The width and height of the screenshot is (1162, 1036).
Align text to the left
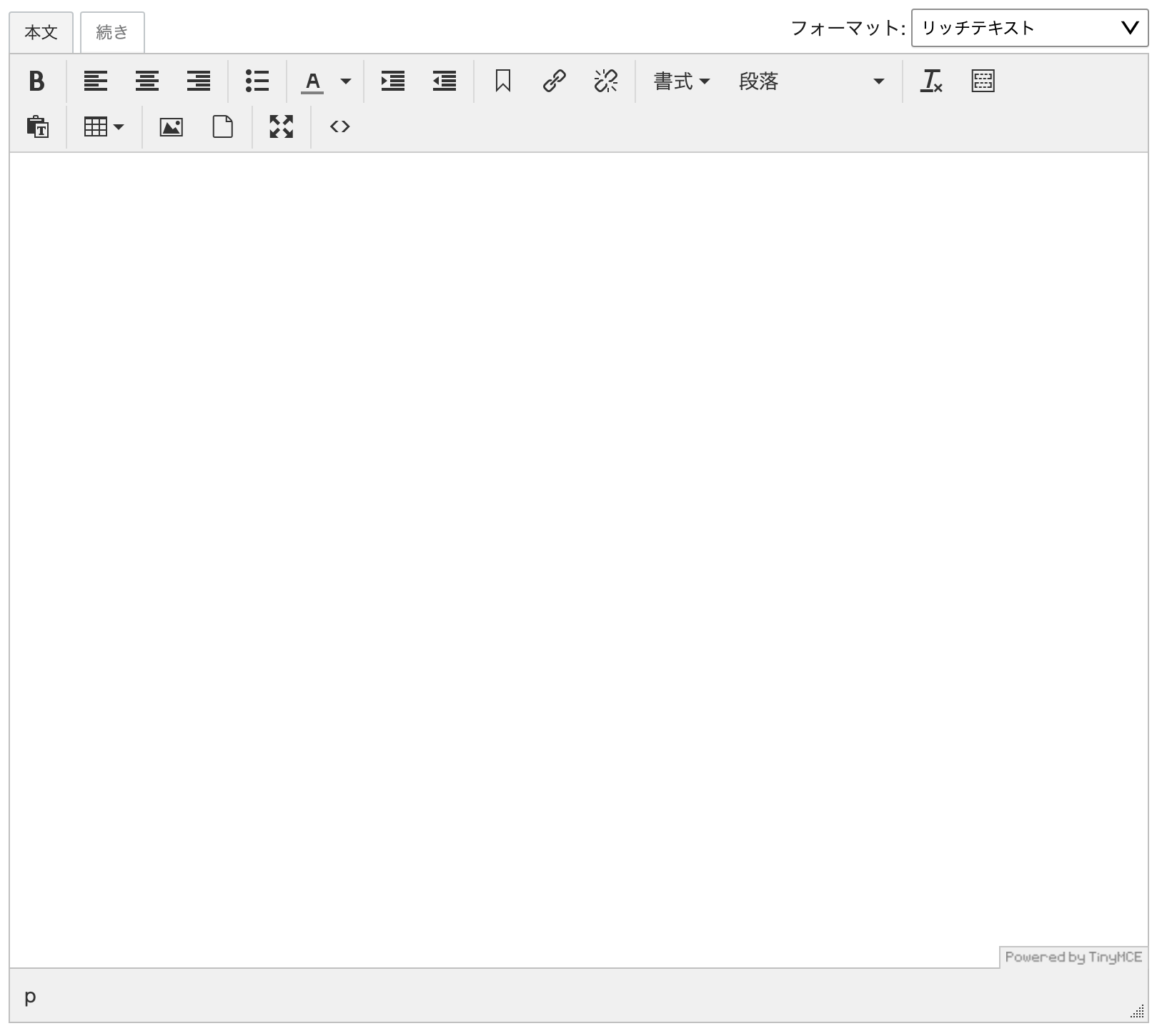[96, 81]
